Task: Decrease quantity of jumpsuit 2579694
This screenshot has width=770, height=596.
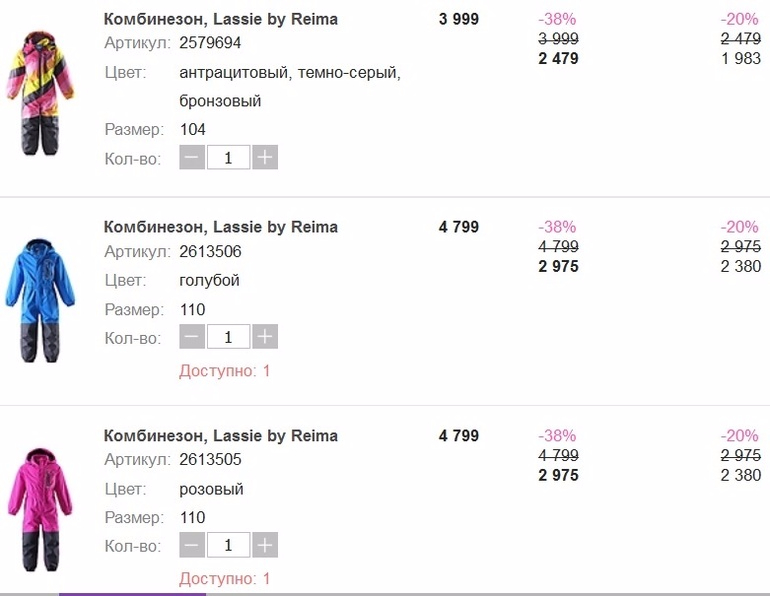Action: (192, 158)
